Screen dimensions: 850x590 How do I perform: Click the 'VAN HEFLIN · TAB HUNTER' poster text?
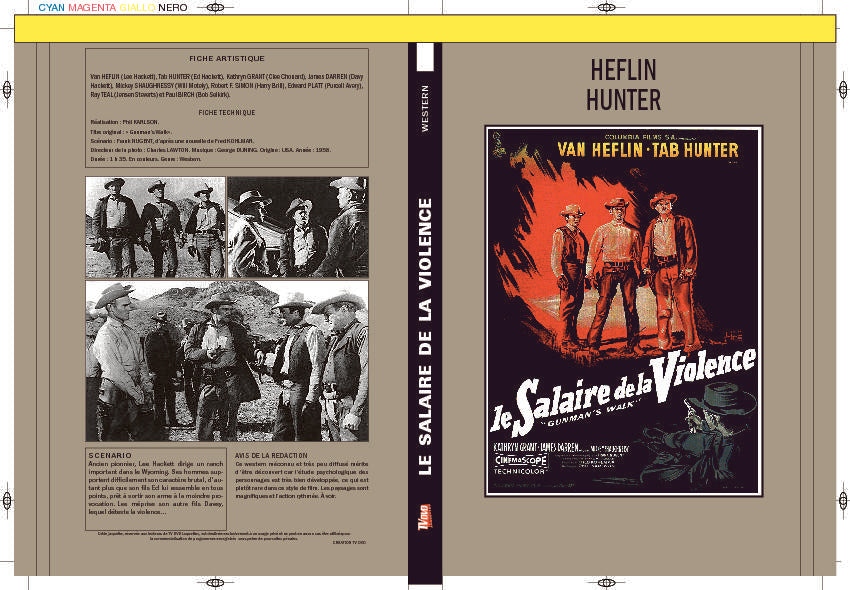coord(648,150)
